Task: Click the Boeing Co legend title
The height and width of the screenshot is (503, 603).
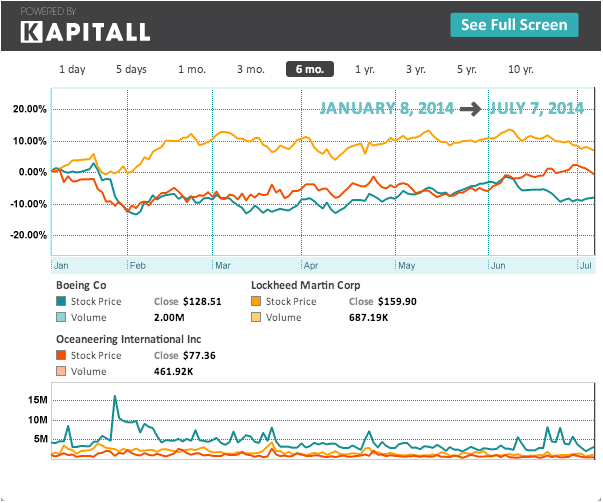Action: 81,285
